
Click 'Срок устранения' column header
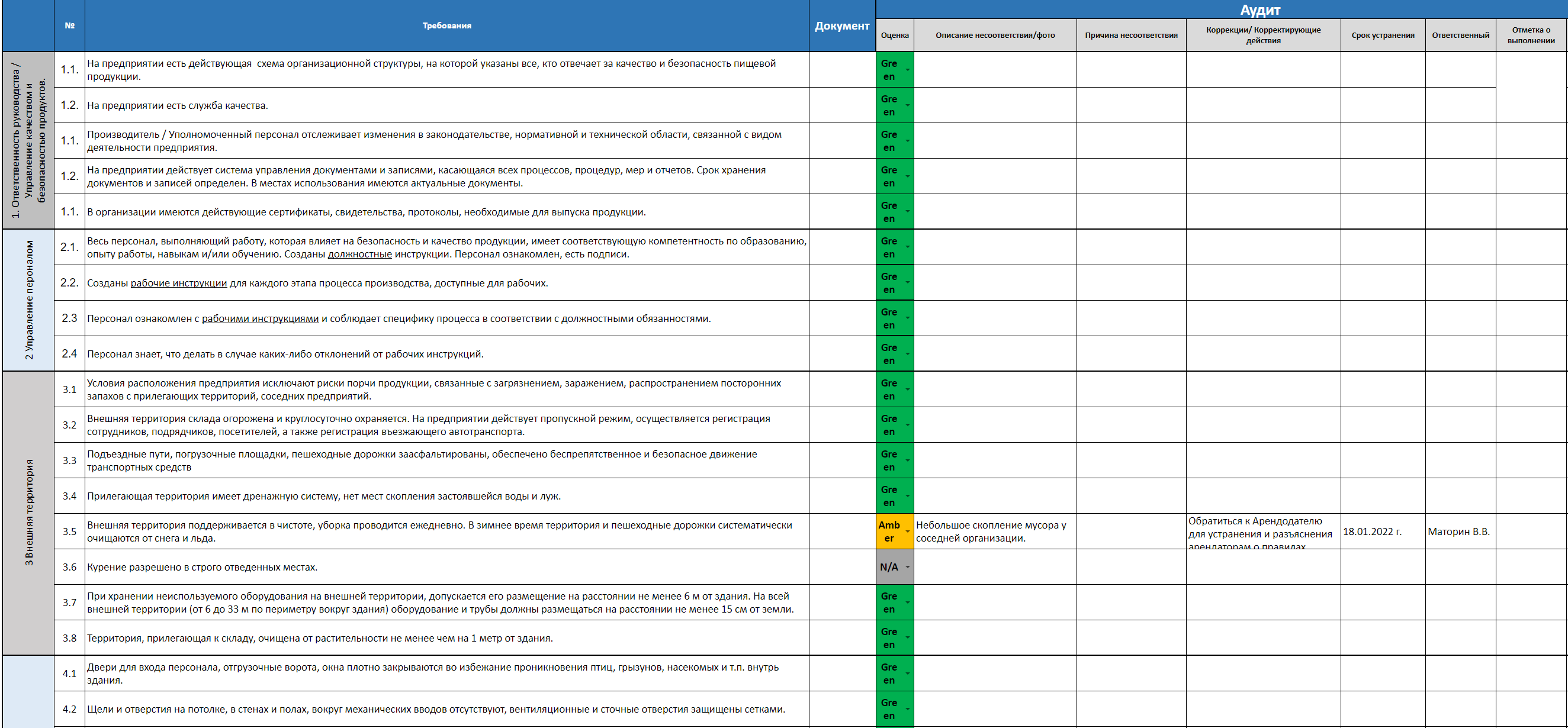1382,36
